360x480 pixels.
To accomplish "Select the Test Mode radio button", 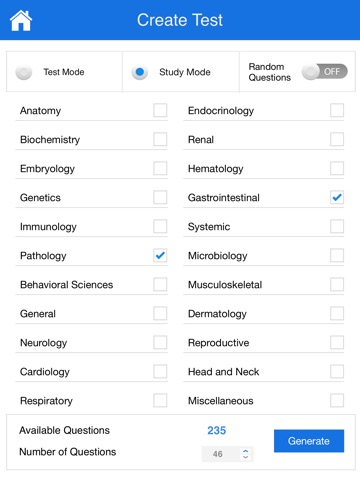I will tap(24, 72).
